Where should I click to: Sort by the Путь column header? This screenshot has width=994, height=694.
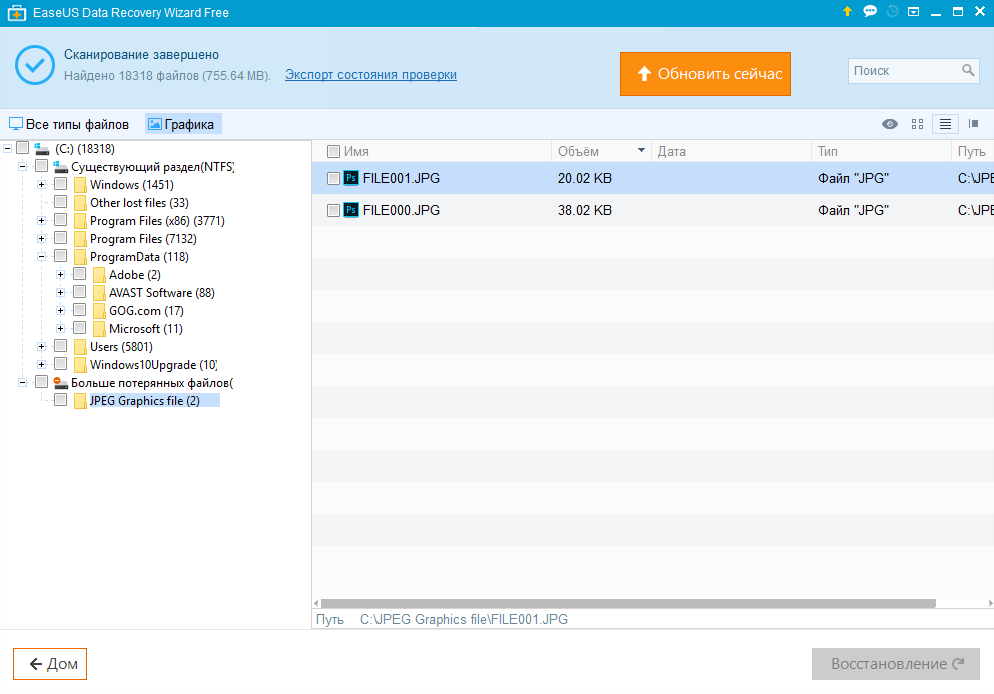971,151
